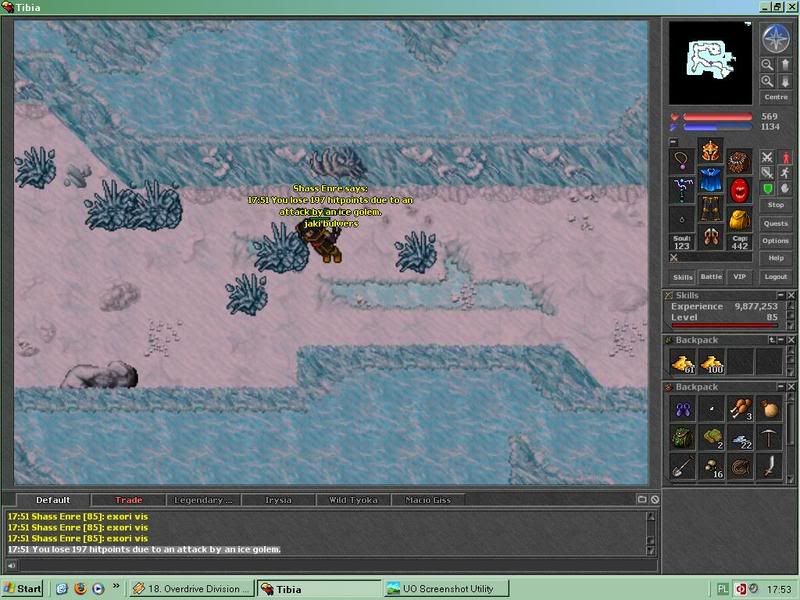Screen dimensions: 800x600
Task: Toggle the VIP list button
Action: click(739, 277)
